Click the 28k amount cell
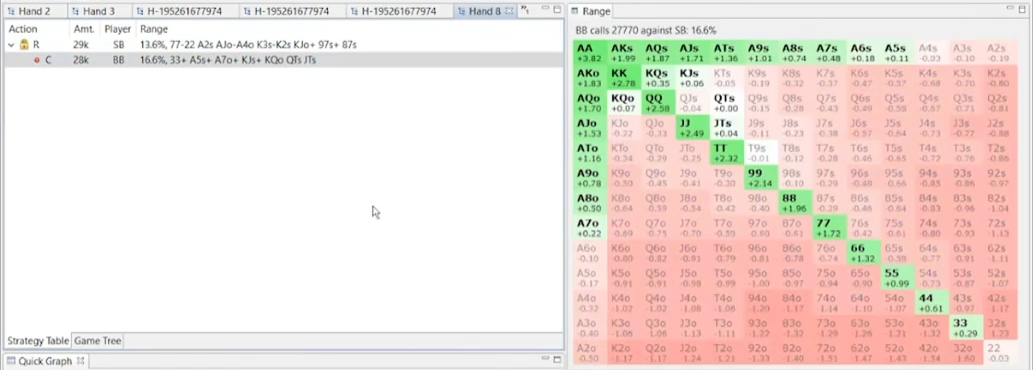Image resolution: width=1033 pixels, height=370 pixels. [80, 60]
